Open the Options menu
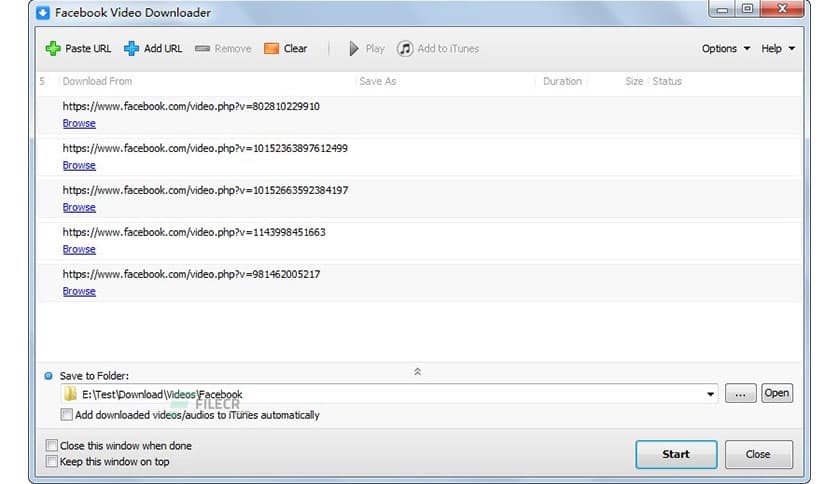Viewport: 836px width, 484px height. [726, 49]
